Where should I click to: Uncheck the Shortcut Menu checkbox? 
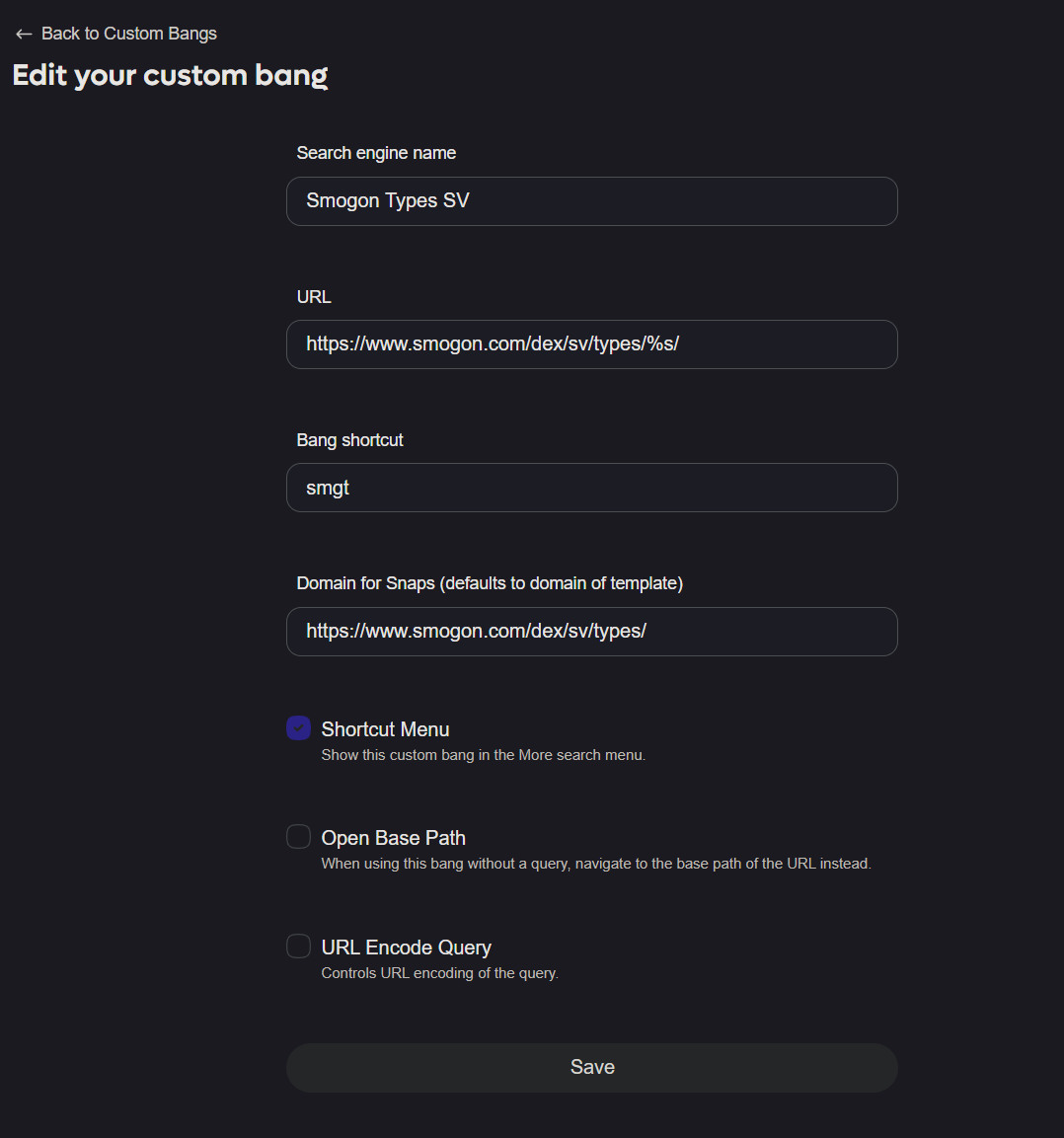click(x=299, y=728)
